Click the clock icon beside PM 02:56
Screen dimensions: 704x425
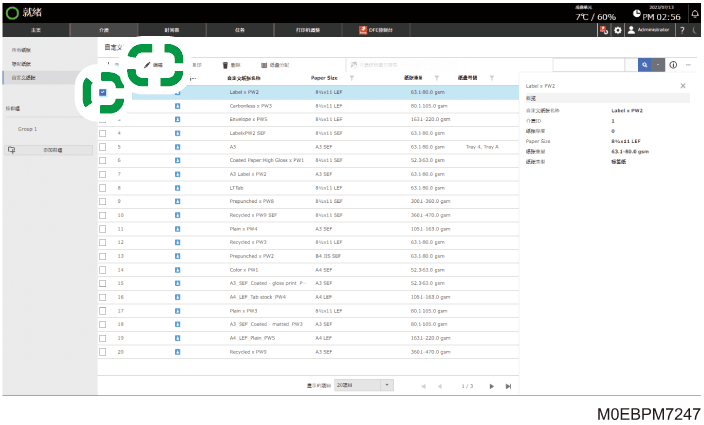click(x=637, y=13)
